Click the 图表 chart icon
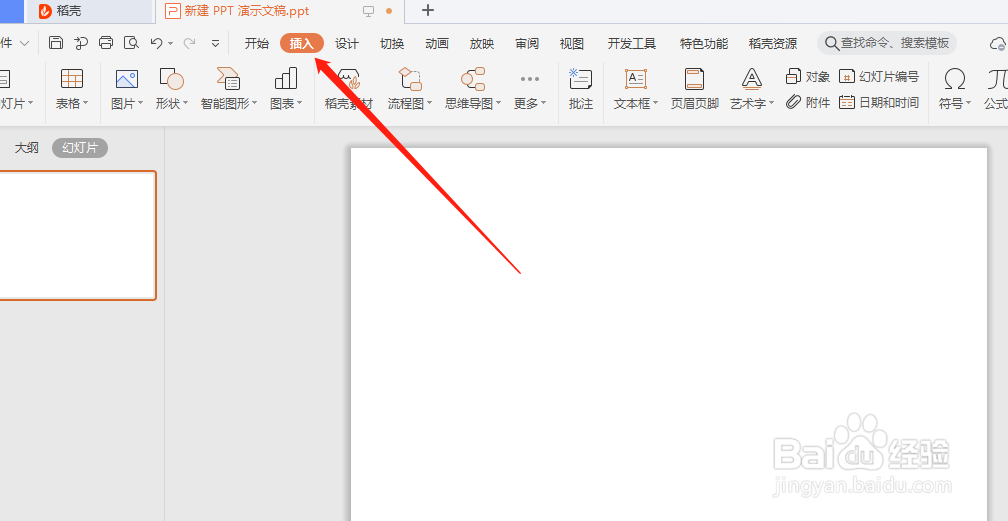The width and height of the screenshot is (1008, 521). pos(285,78)
